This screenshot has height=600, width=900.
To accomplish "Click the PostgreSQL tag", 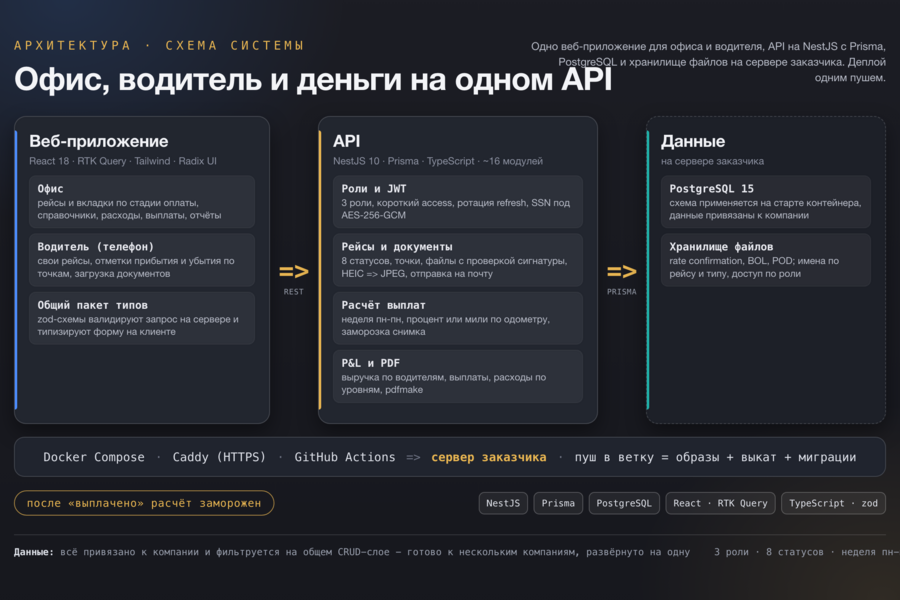I will point(624,504).
